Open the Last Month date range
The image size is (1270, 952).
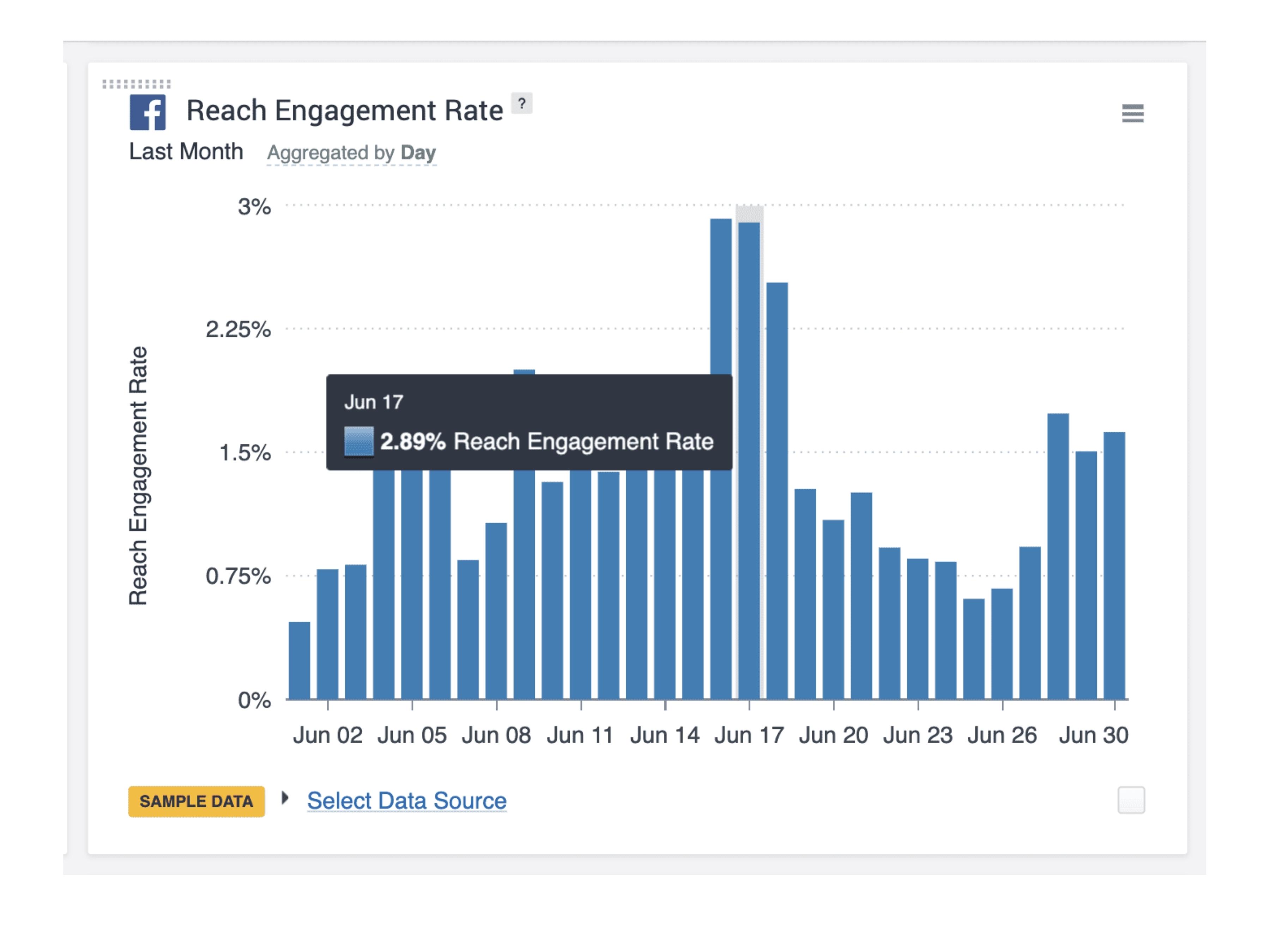coord(186,152)
